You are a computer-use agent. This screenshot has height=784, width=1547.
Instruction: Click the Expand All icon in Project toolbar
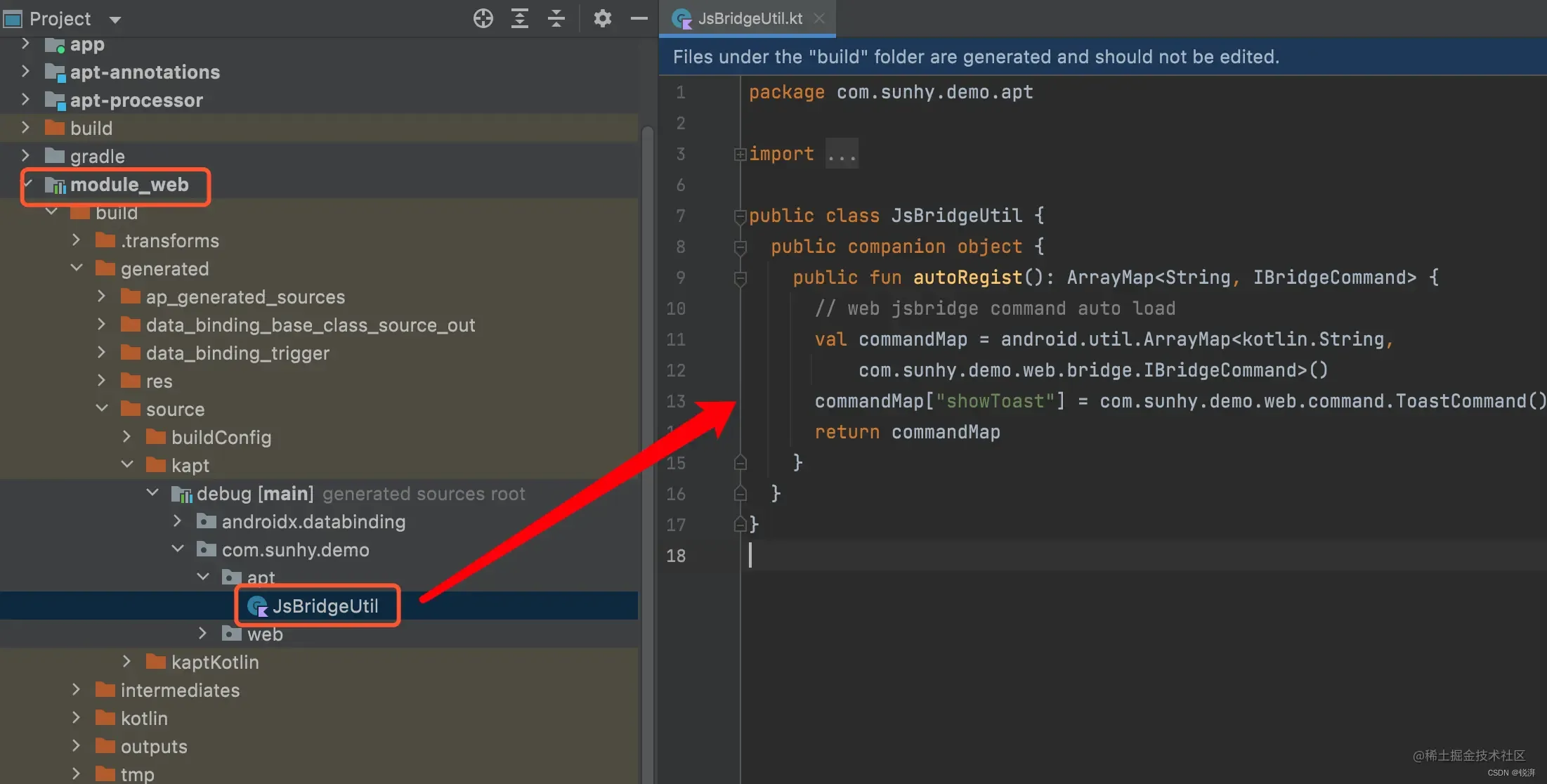[x=520, y=19]
